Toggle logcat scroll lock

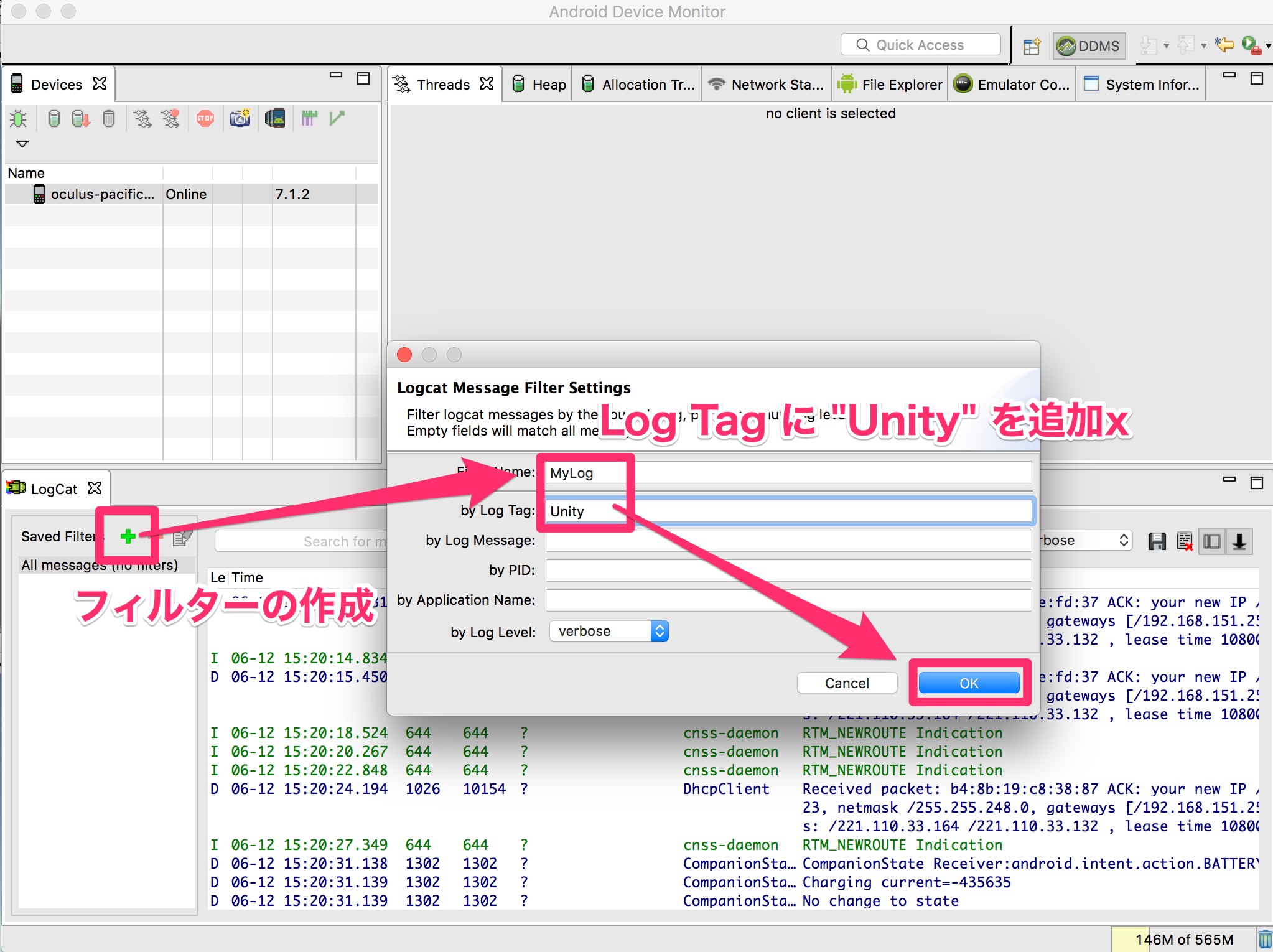[x=1239, y=541]
